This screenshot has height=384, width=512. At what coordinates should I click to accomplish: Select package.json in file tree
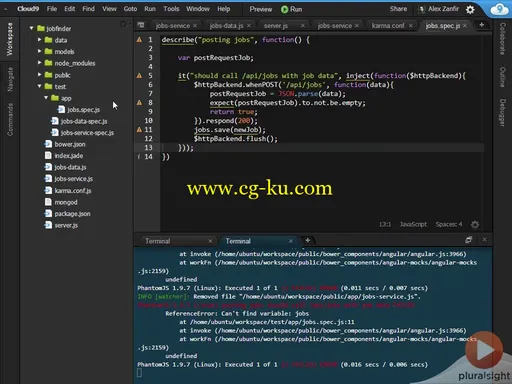click(x=72, y=214)
